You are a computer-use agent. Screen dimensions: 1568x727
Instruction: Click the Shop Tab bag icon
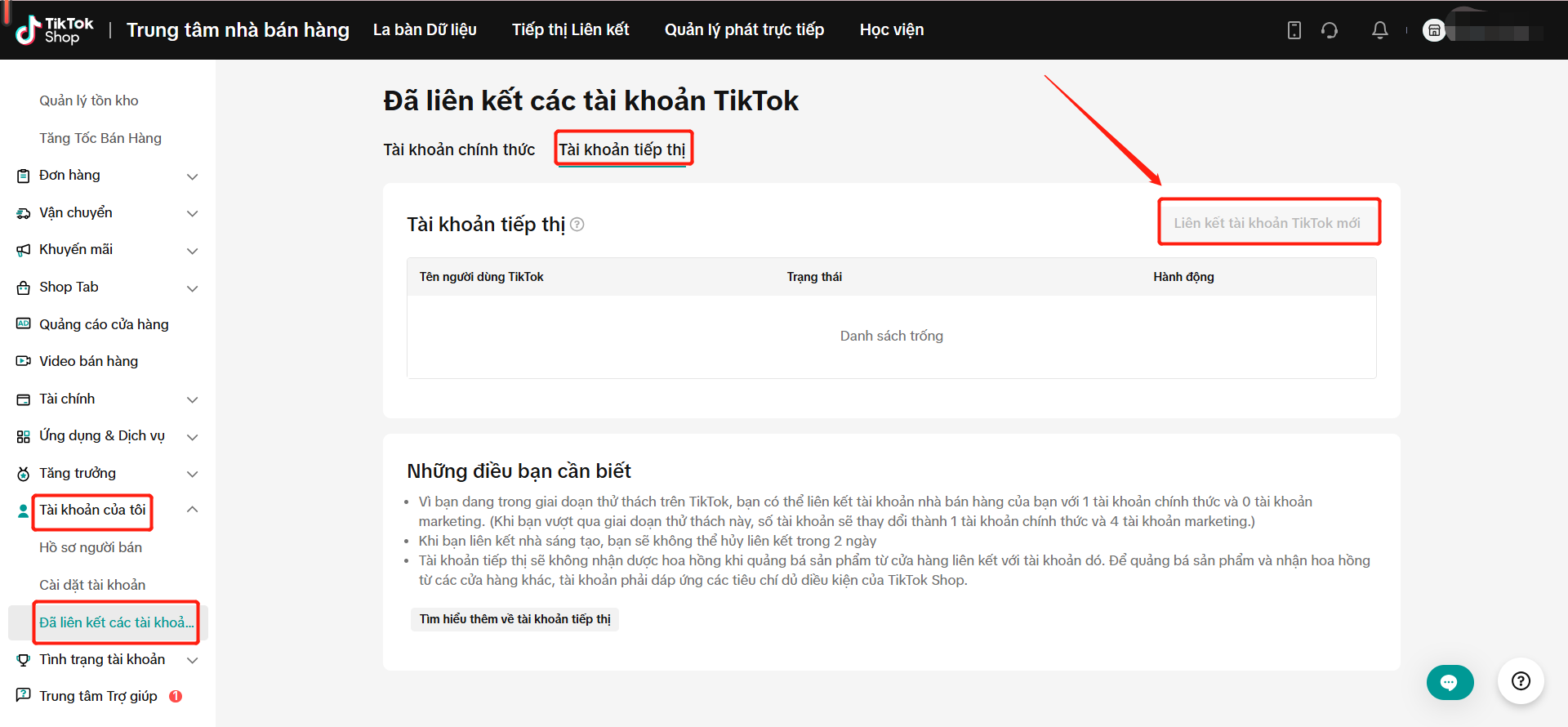point(24,288)
